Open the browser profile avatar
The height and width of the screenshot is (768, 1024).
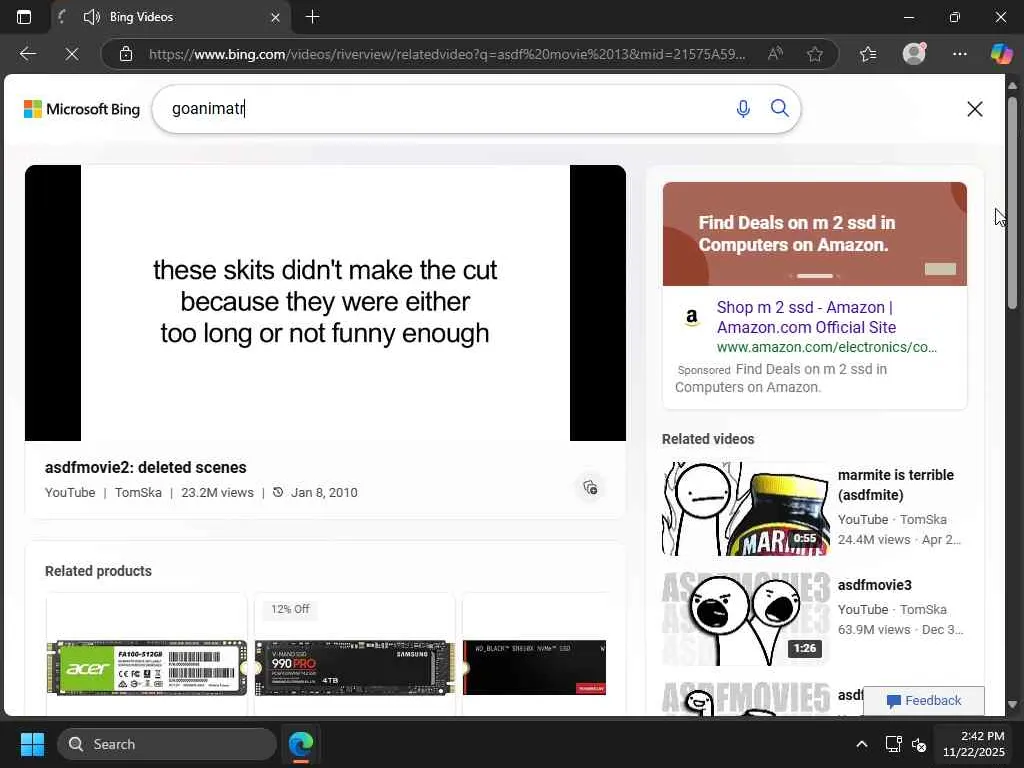(x=914, y=54)
